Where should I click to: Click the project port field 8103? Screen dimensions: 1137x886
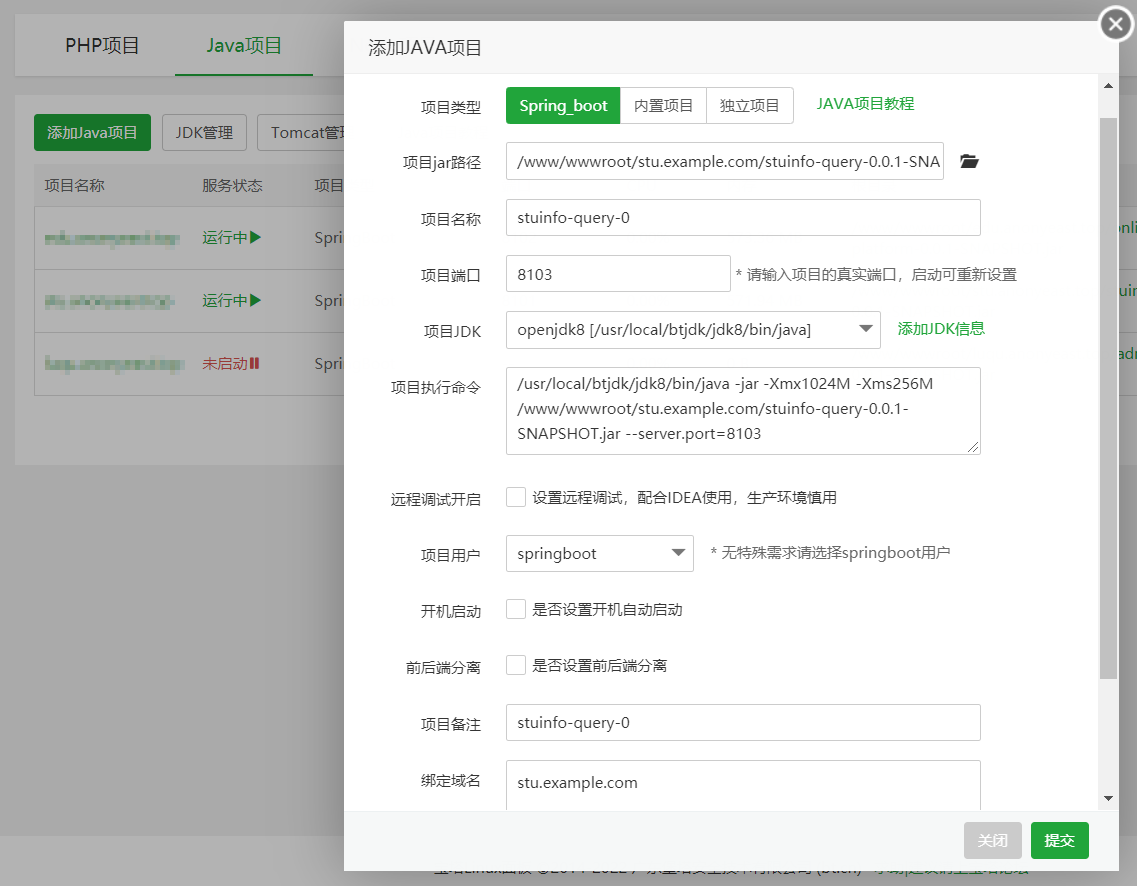[618, 273]
